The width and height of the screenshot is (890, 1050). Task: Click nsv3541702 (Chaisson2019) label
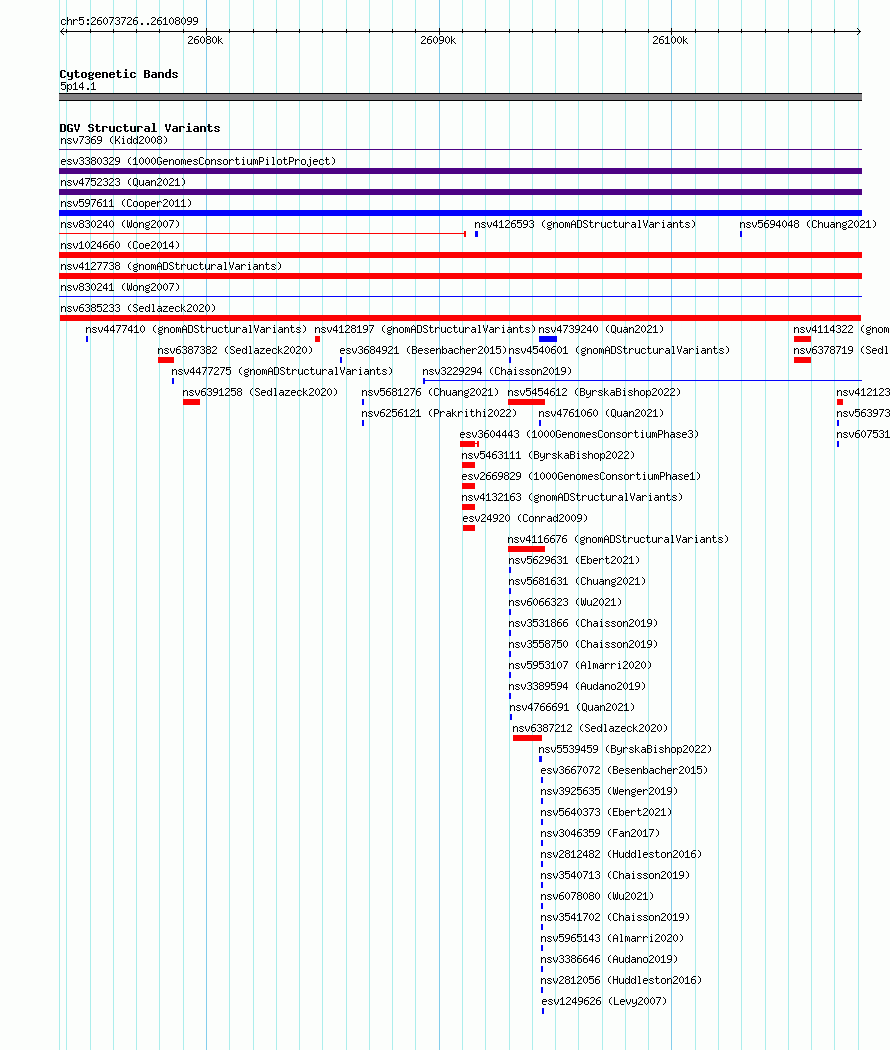coord(615,918)
